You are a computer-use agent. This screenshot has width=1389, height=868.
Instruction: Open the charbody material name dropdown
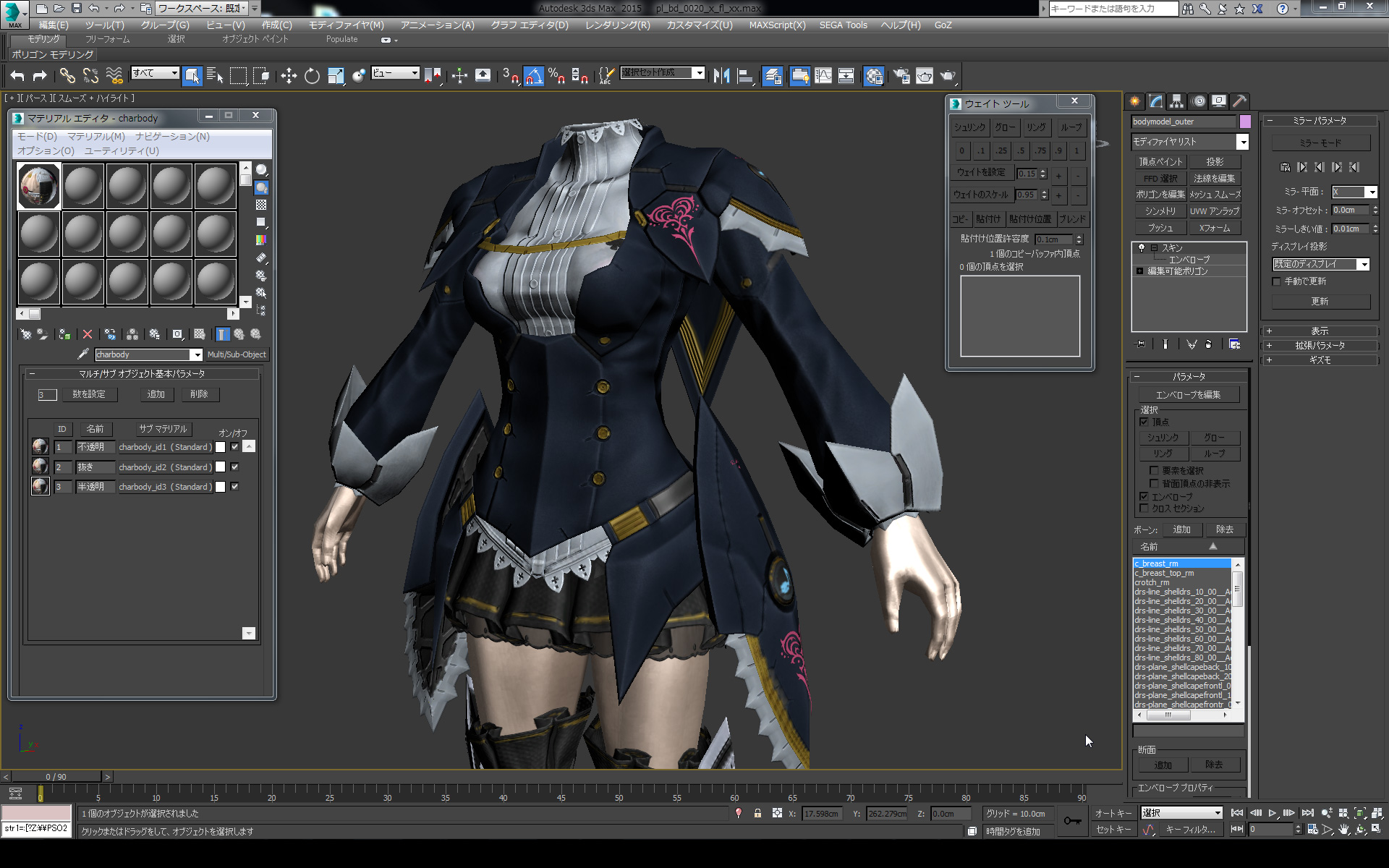[x=196, y=354]
